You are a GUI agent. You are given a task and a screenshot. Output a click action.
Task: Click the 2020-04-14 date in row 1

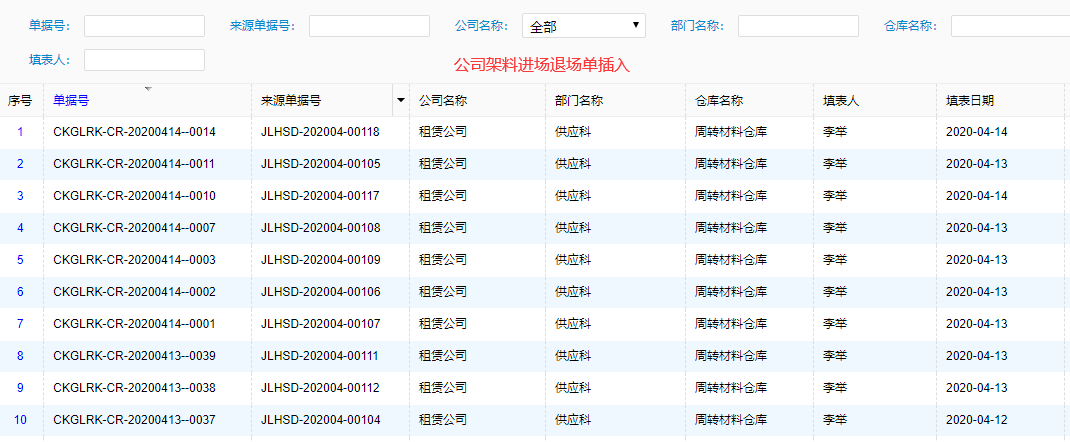tap(977, 132)
